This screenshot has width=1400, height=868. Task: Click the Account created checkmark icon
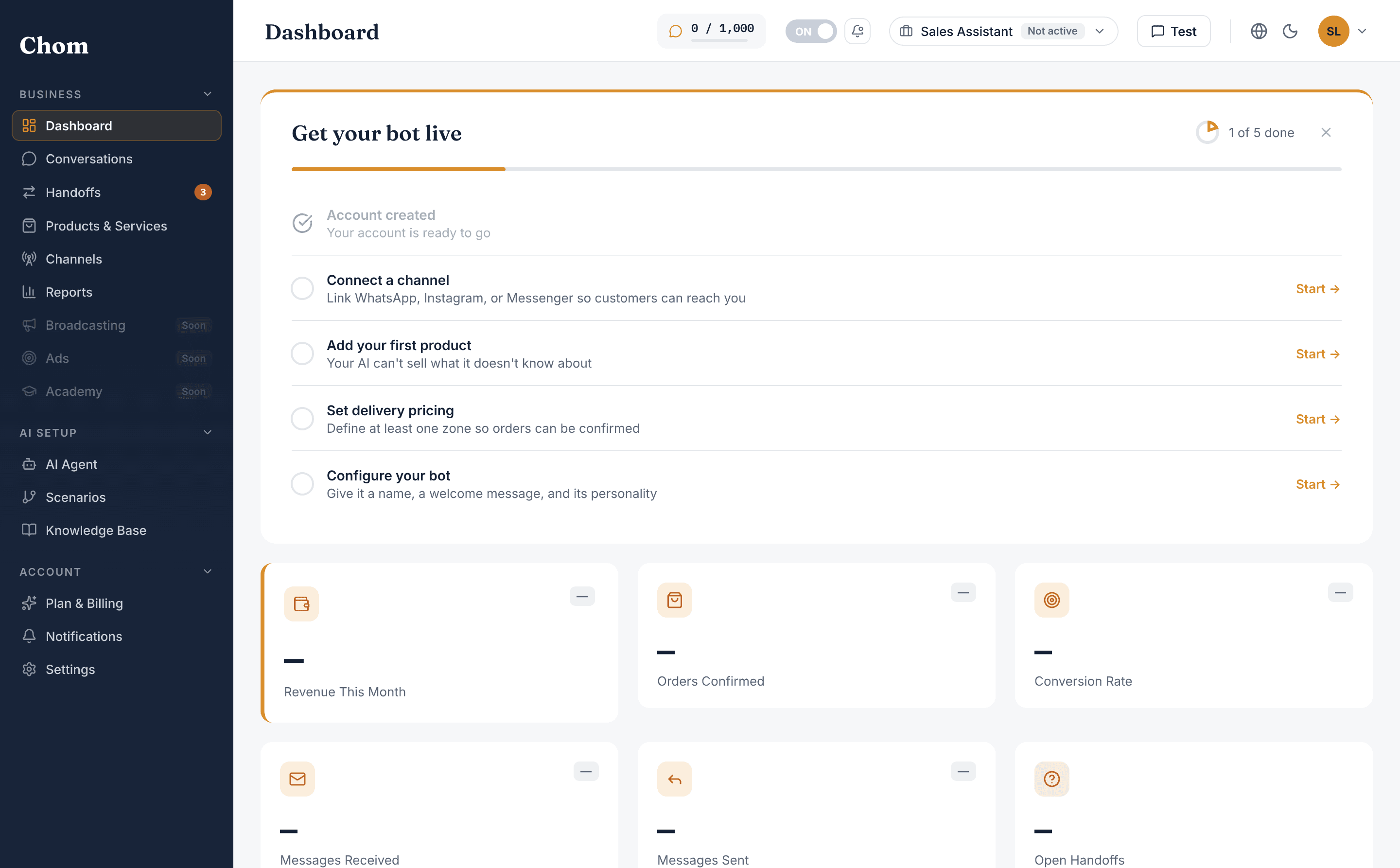click(302, 223)
